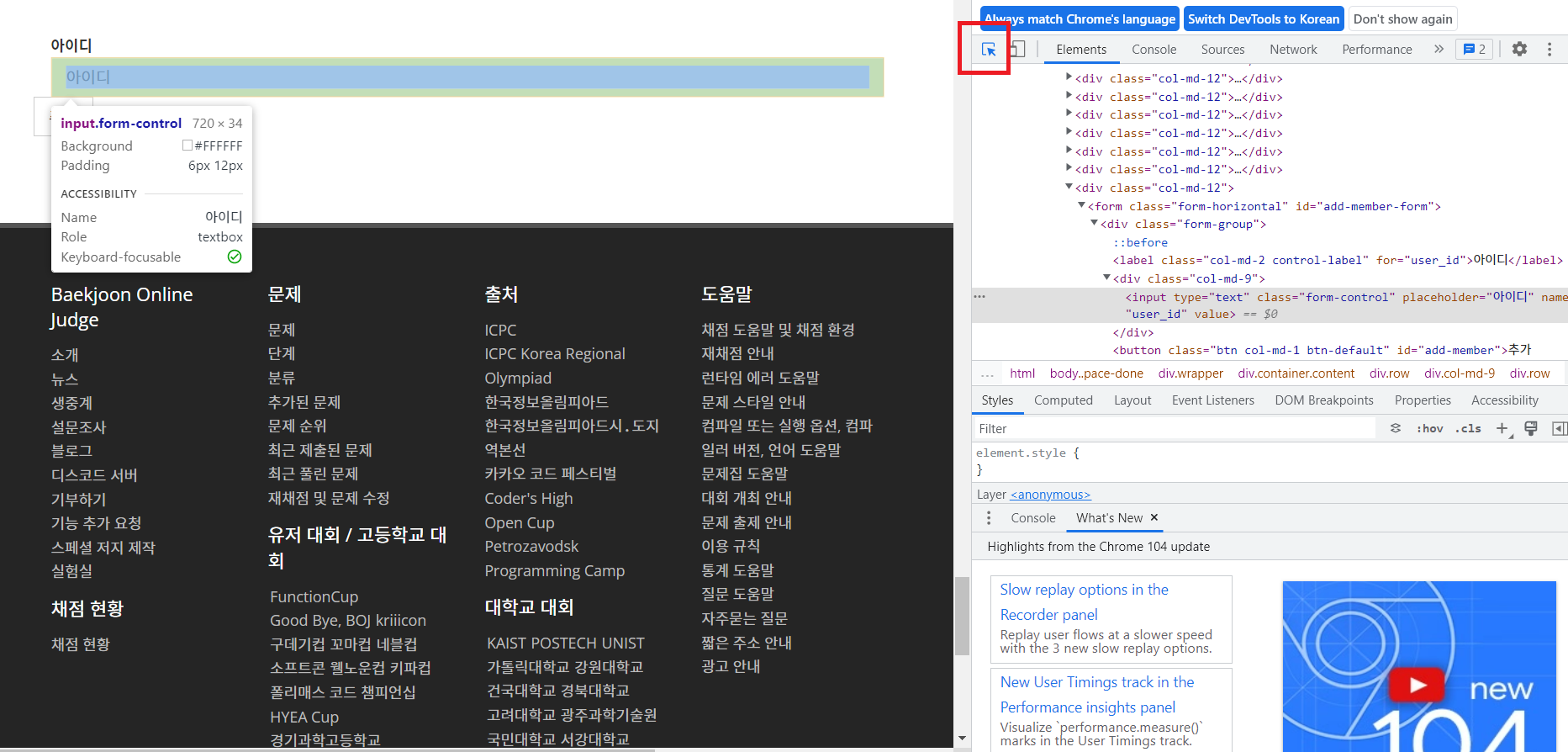Collapse the col-md-9 div node
1568x752 pixels.
pyautogui.click(x=1107, y=278)
